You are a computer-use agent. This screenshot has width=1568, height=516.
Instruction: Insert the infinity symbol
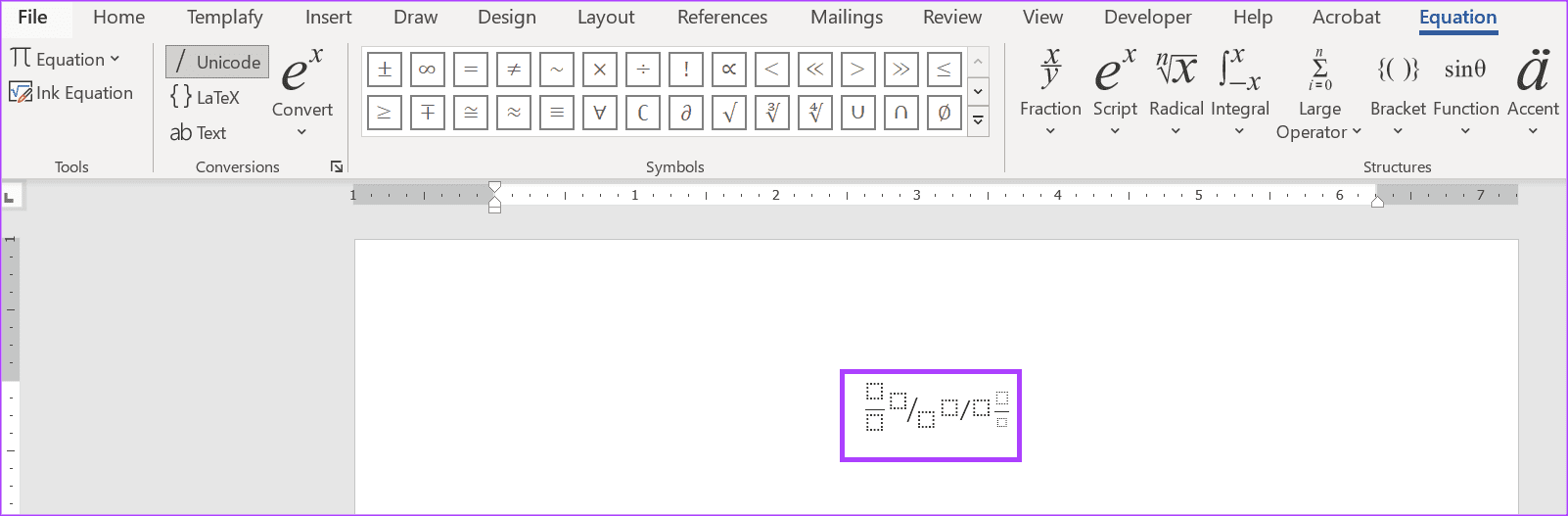[428, 70]
